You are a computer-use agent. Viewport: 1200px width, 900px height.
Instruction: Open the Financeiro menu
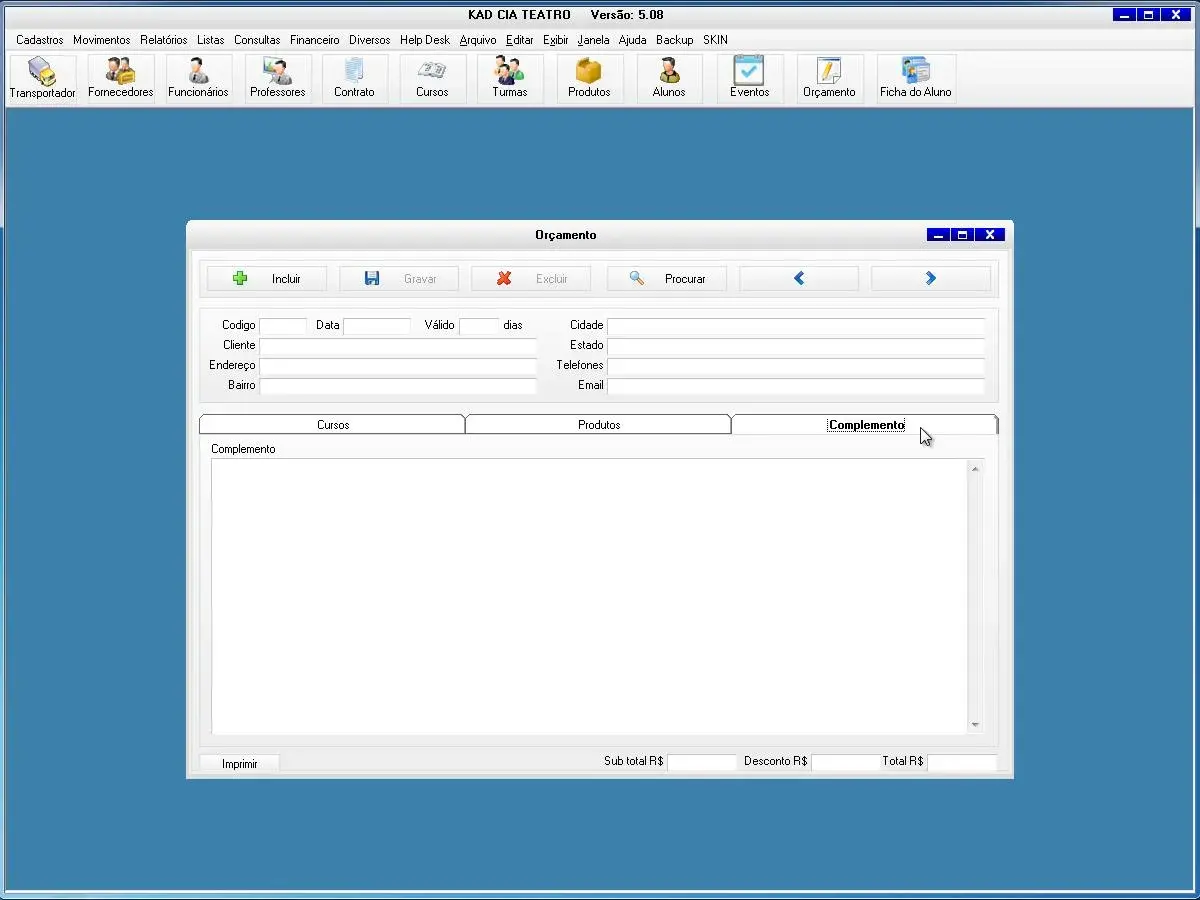[x=315, y=40]
